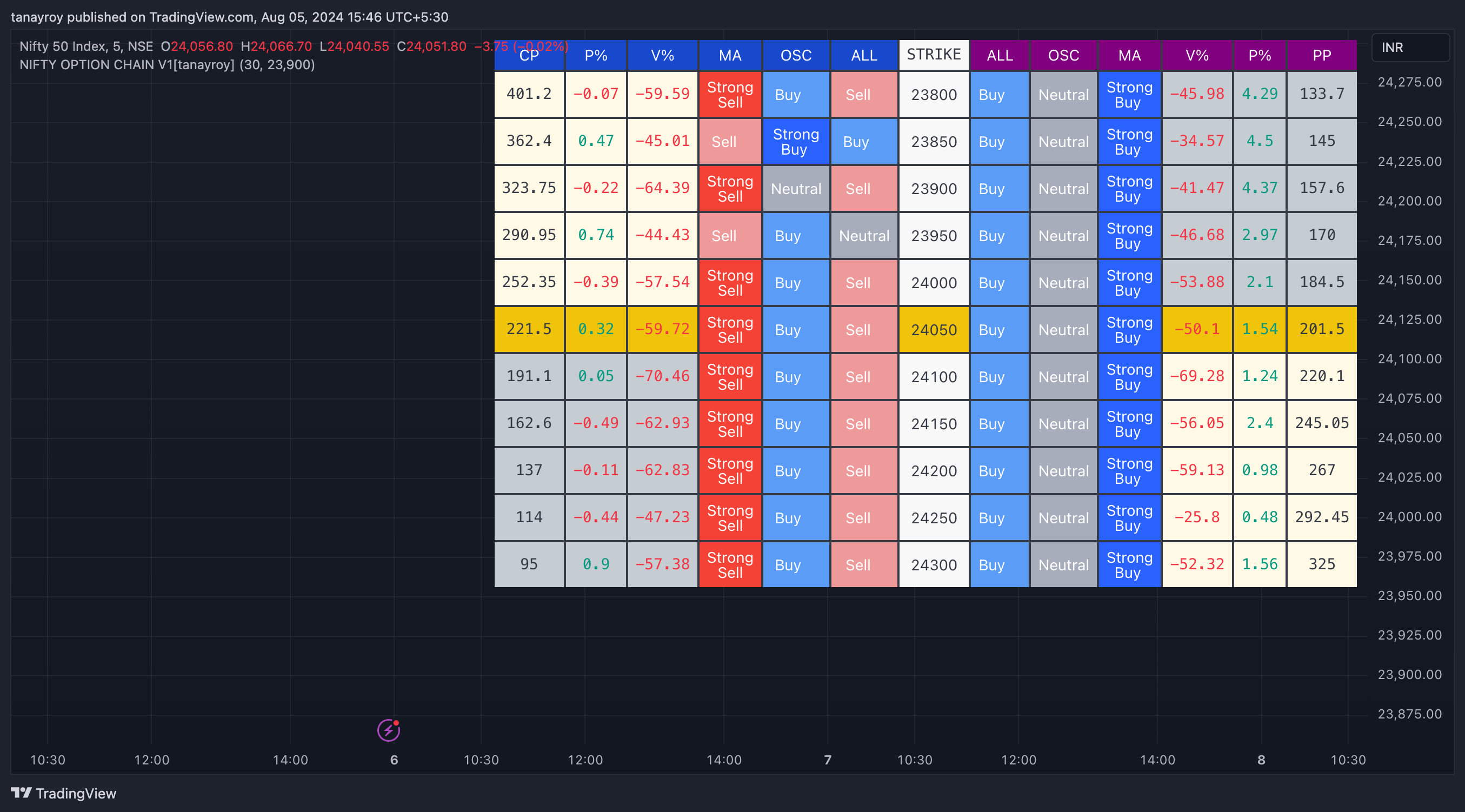
Task: Click the 0.74 call P% cell
Action: tap(595, 235)
